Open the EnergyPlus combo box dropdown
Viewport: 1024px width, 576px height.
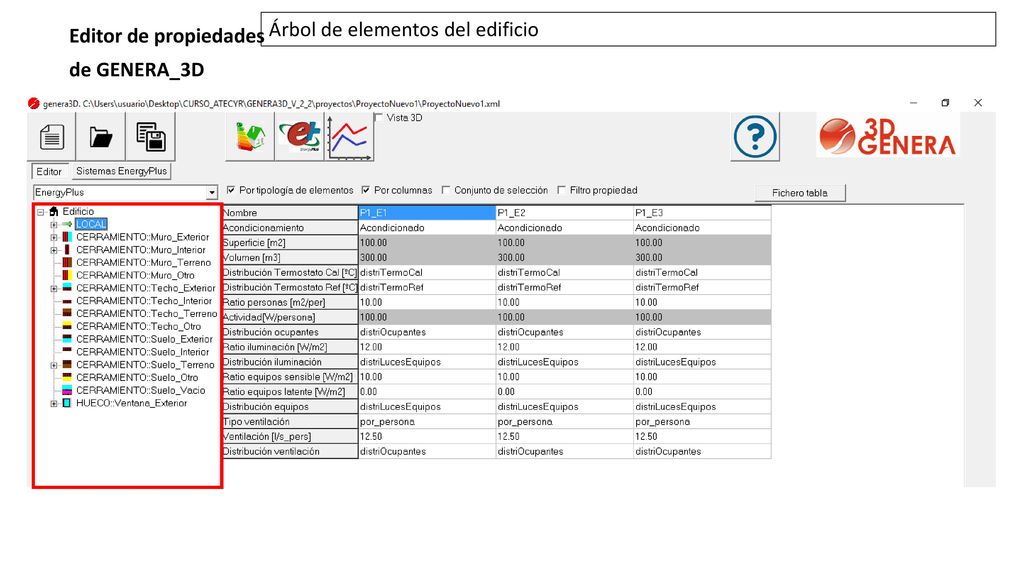[x=211, y=193]
